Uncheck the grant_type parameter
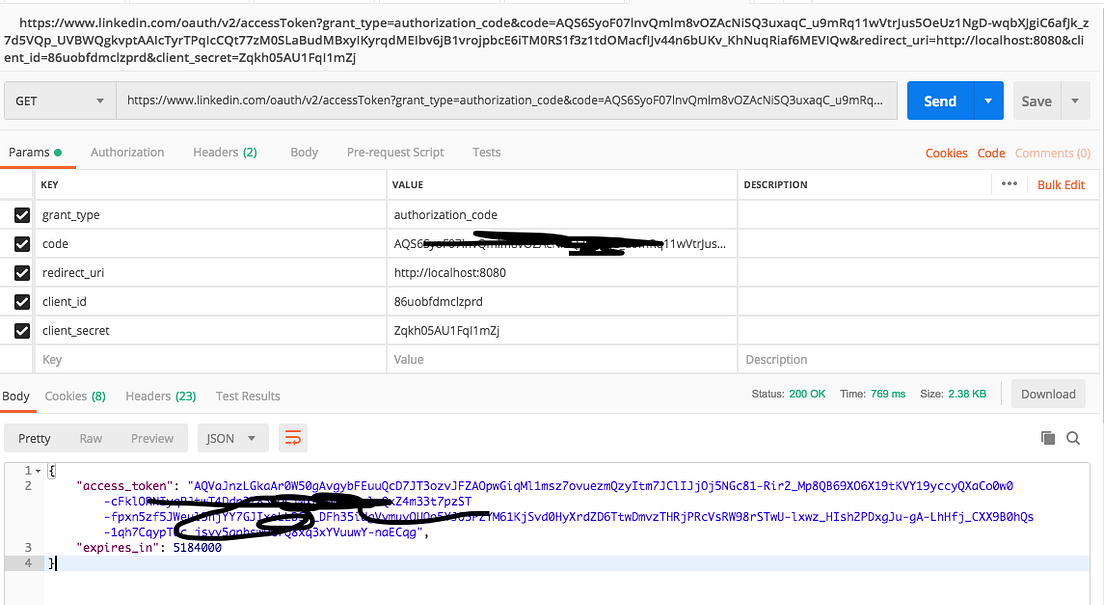The image size is (1104, 605). [x=22, y=214]
